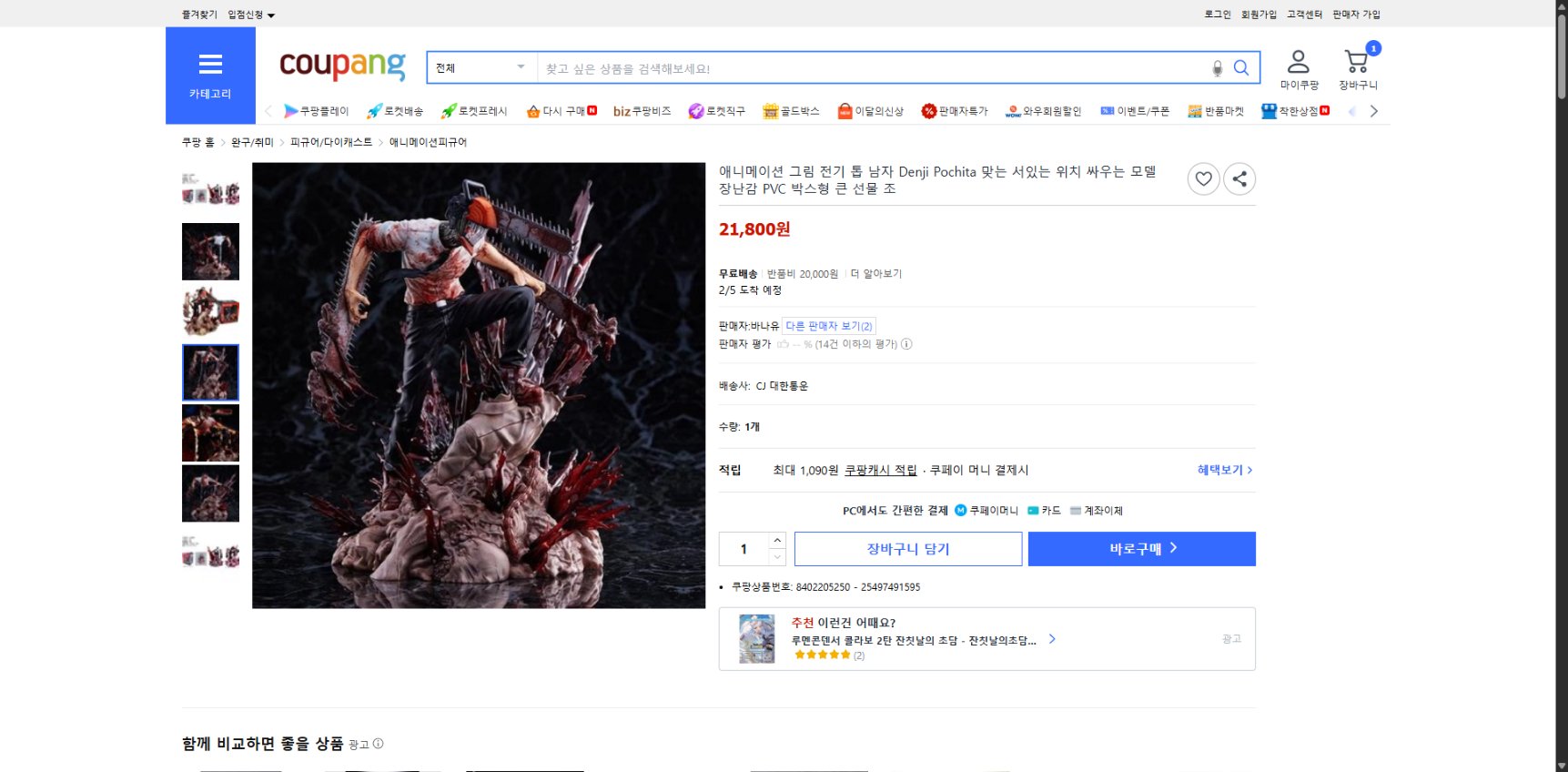Open 이벤트/쿠폰 from the navigation bar

point(1134,111)
